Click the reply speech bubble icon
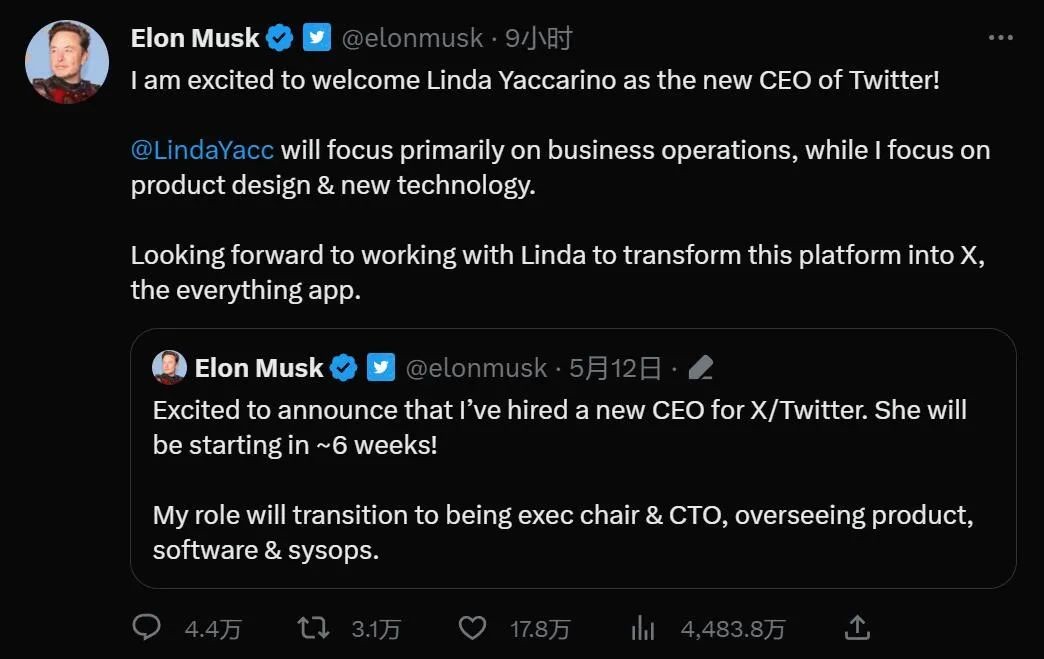Image resolution: width=1044 pixels, height=659 pixels. pyautogui.click(x=147, y=628)
